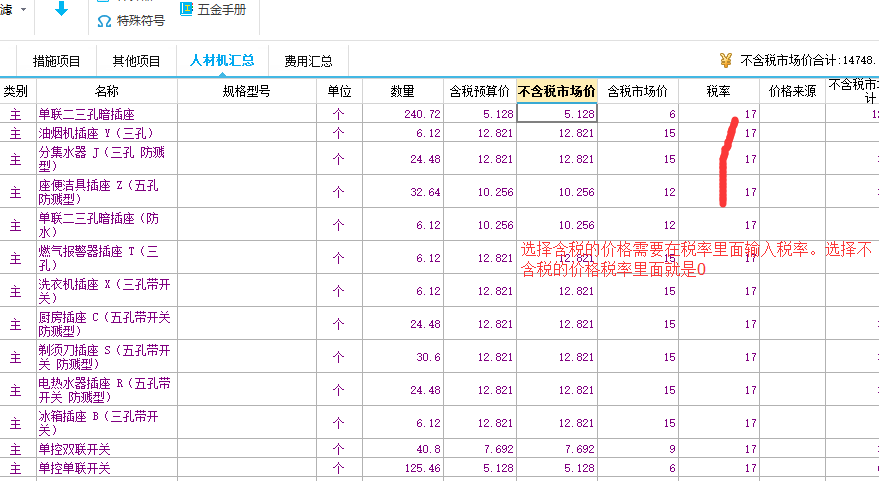This screenshot has height=481, width=879.
Task: Click quantity cell 125.46
Action: tap(403, 468)
